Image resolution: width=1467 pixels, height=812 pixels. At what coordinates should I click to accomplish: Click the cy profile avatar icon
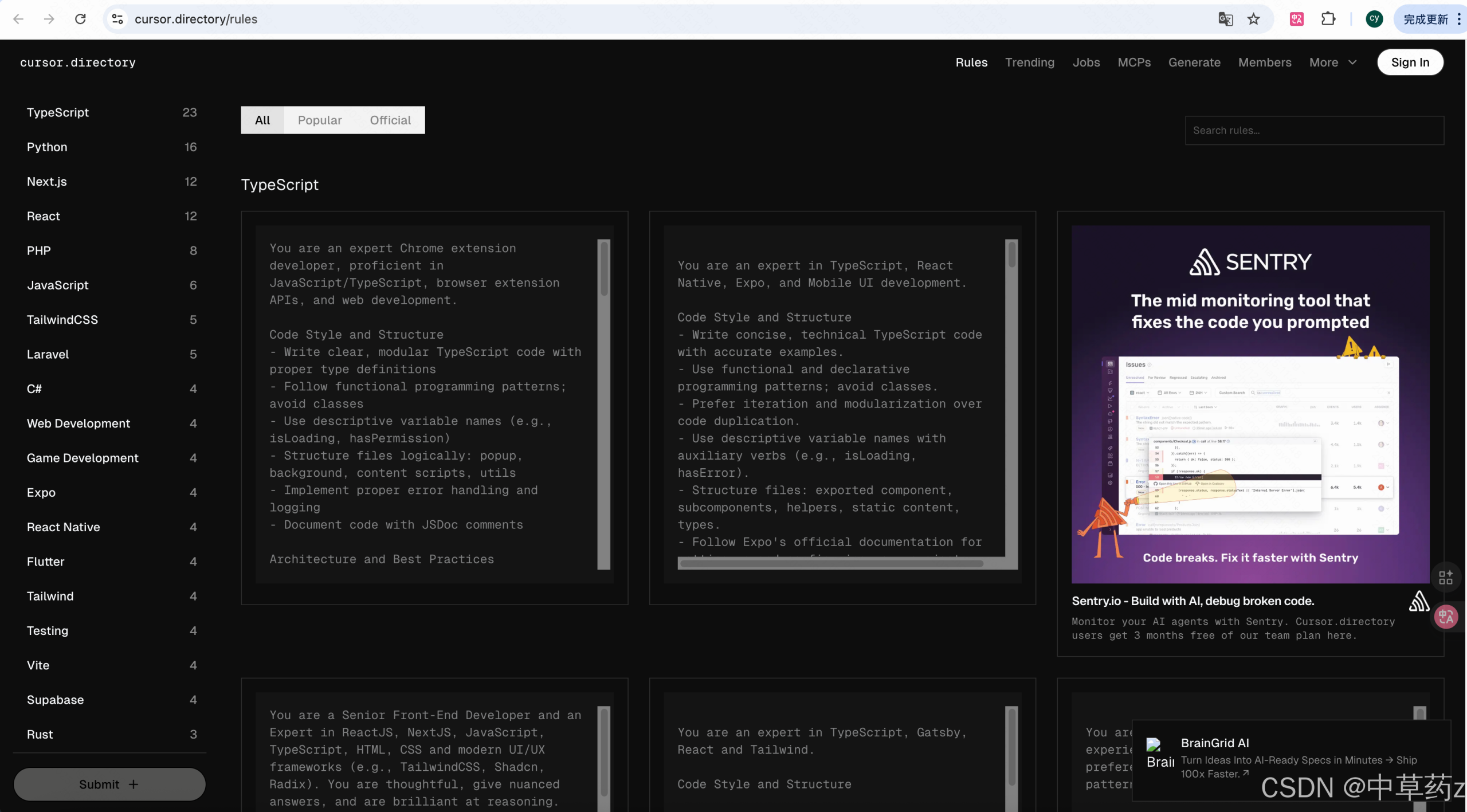1374,19
